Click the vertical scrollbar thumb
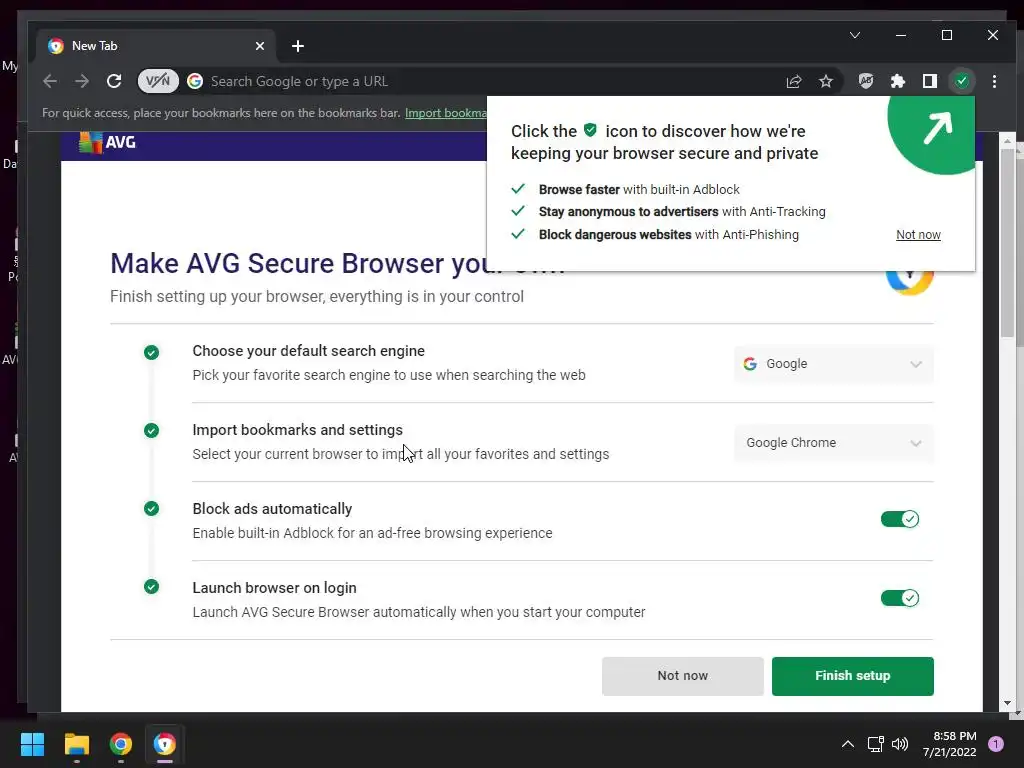This screenshot has height=768, width=1024. point(1007,242)
